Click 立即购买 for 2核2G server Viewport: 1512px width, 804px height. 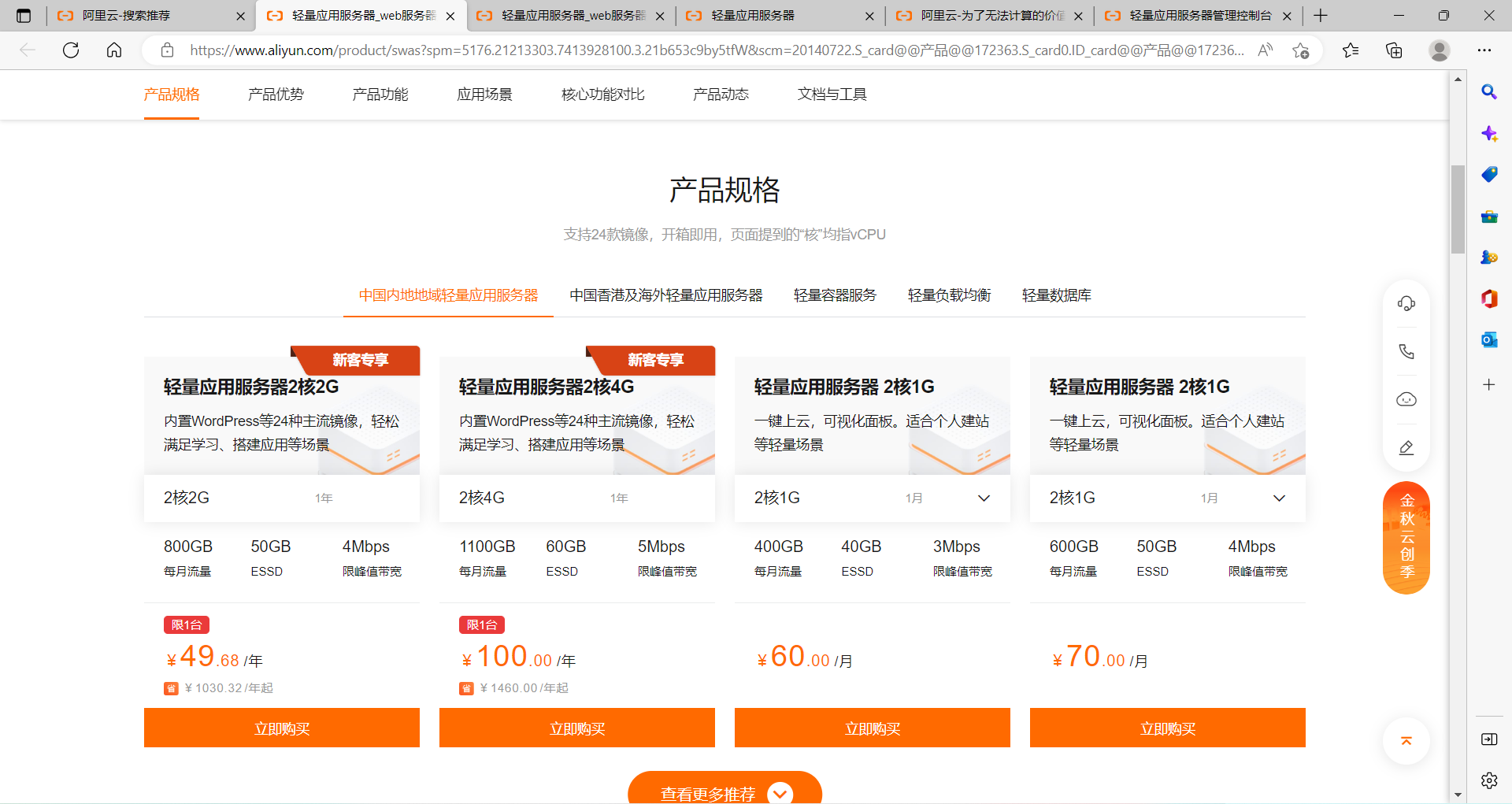(x=282, y=728)
